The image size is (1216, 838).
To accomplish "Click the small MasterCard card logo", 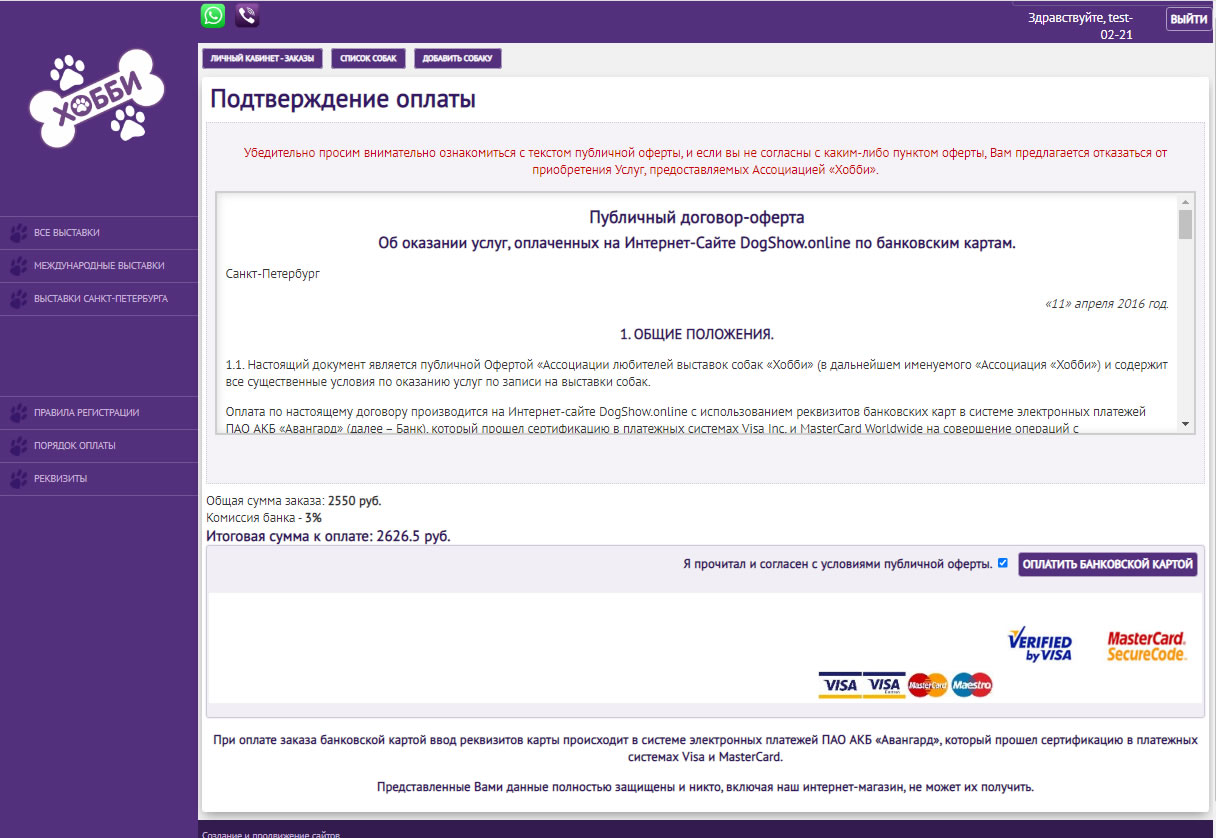I will tap(928, 685).
